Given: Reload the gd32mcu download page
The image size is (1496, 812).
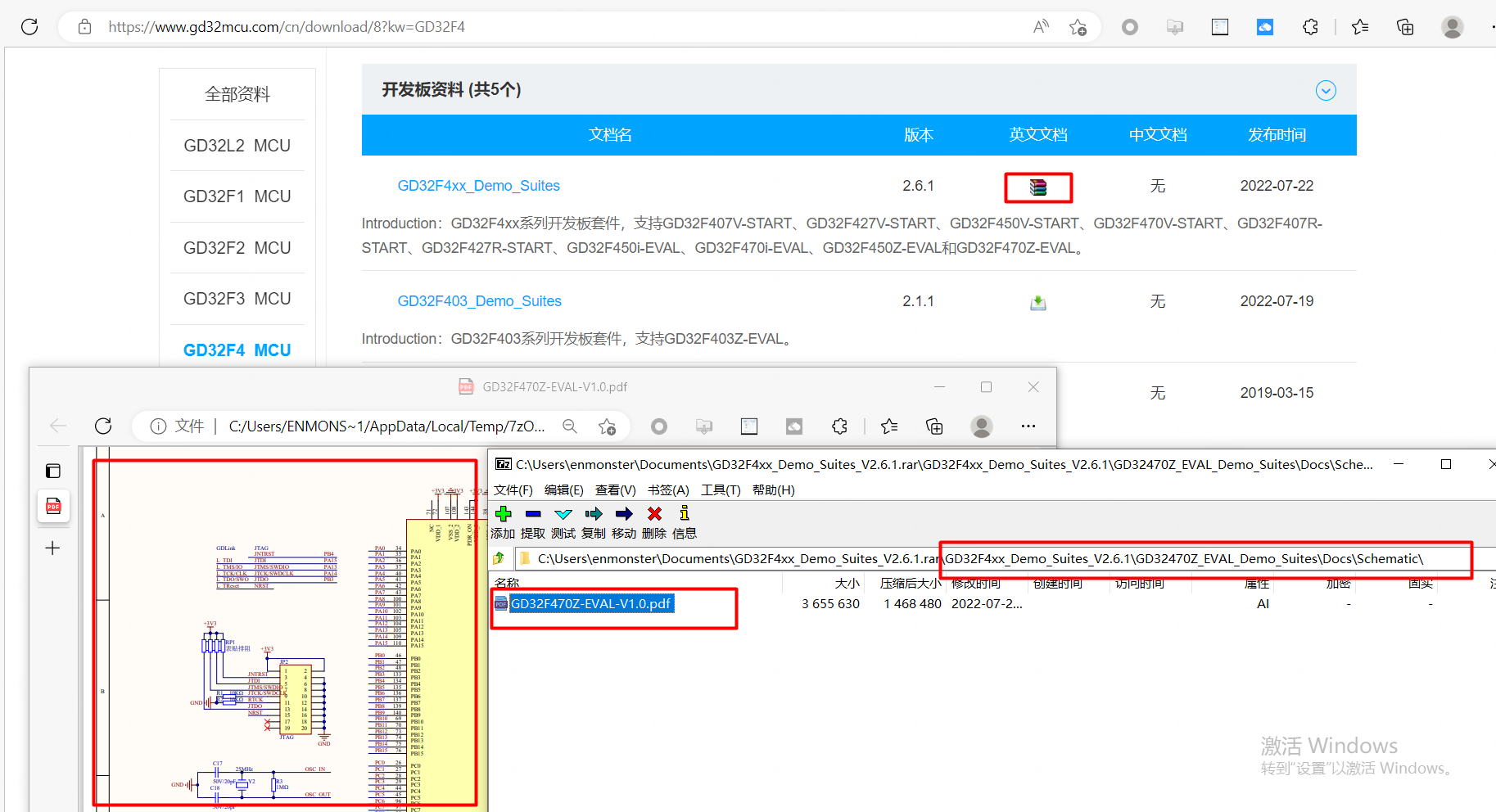Looking at the screenshot, I should [x=29, y=26].
